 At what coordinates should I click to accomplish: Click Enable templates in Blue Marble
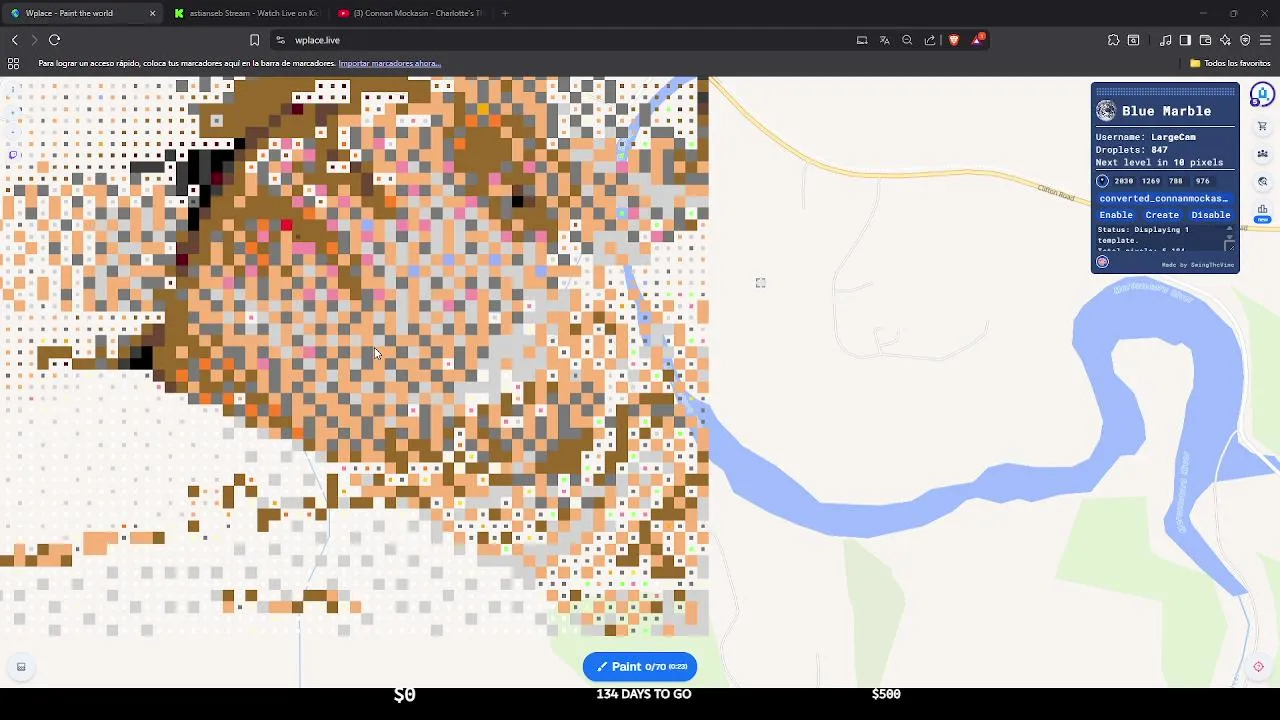(1116, 215)
